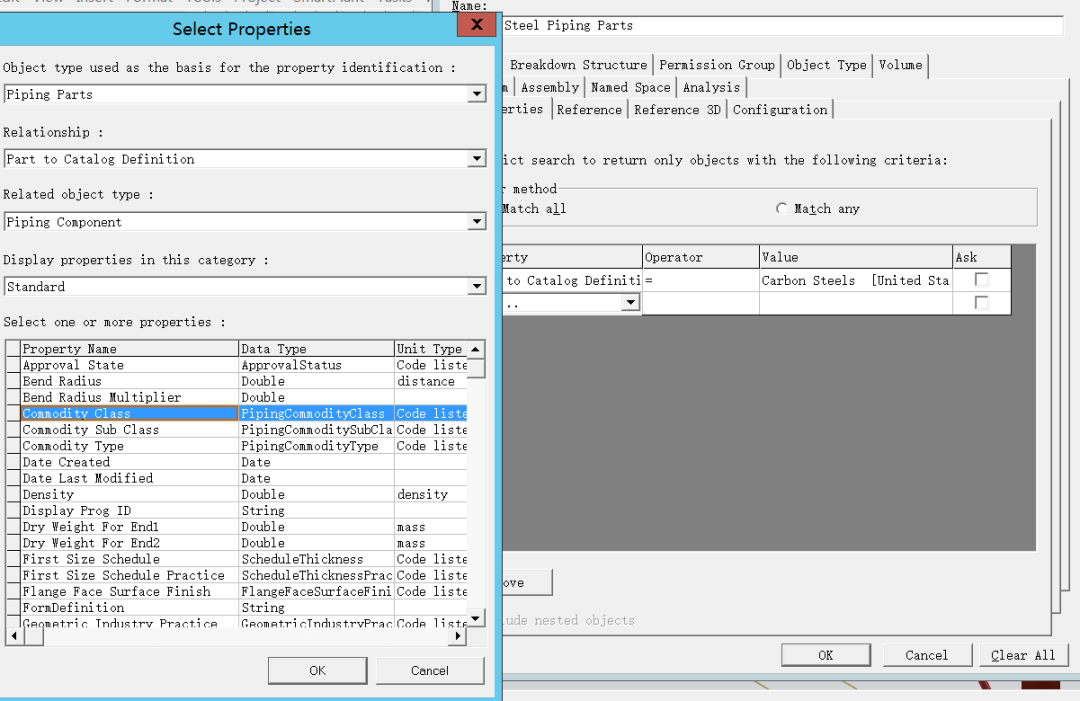This screenshot has height=701, width=1080.
Task: Expand the Standard category dropdown
Action: pyautogui.click(x=477, y=286)
